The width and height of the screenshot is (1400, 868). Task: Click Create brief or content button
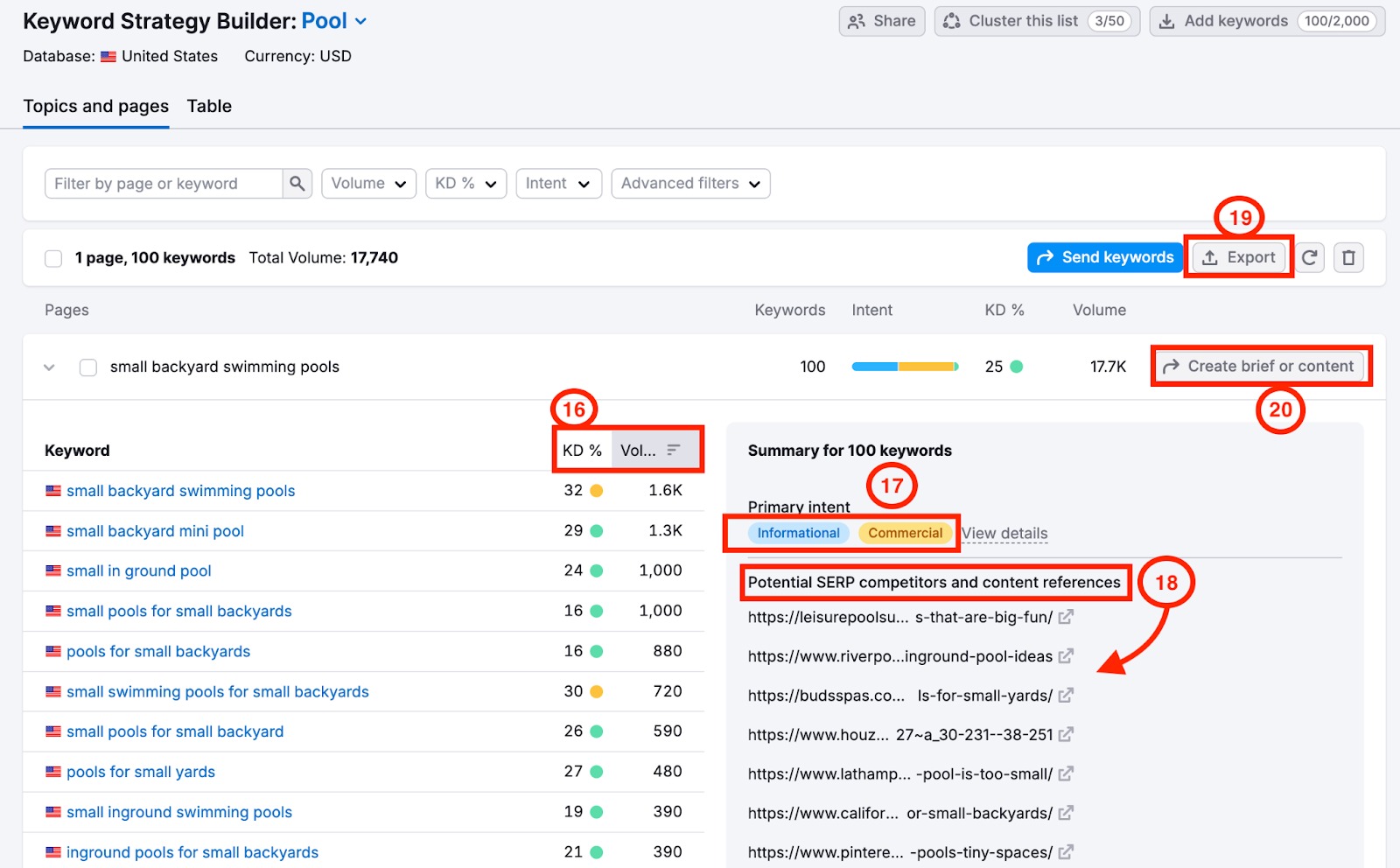(1259, 367)
